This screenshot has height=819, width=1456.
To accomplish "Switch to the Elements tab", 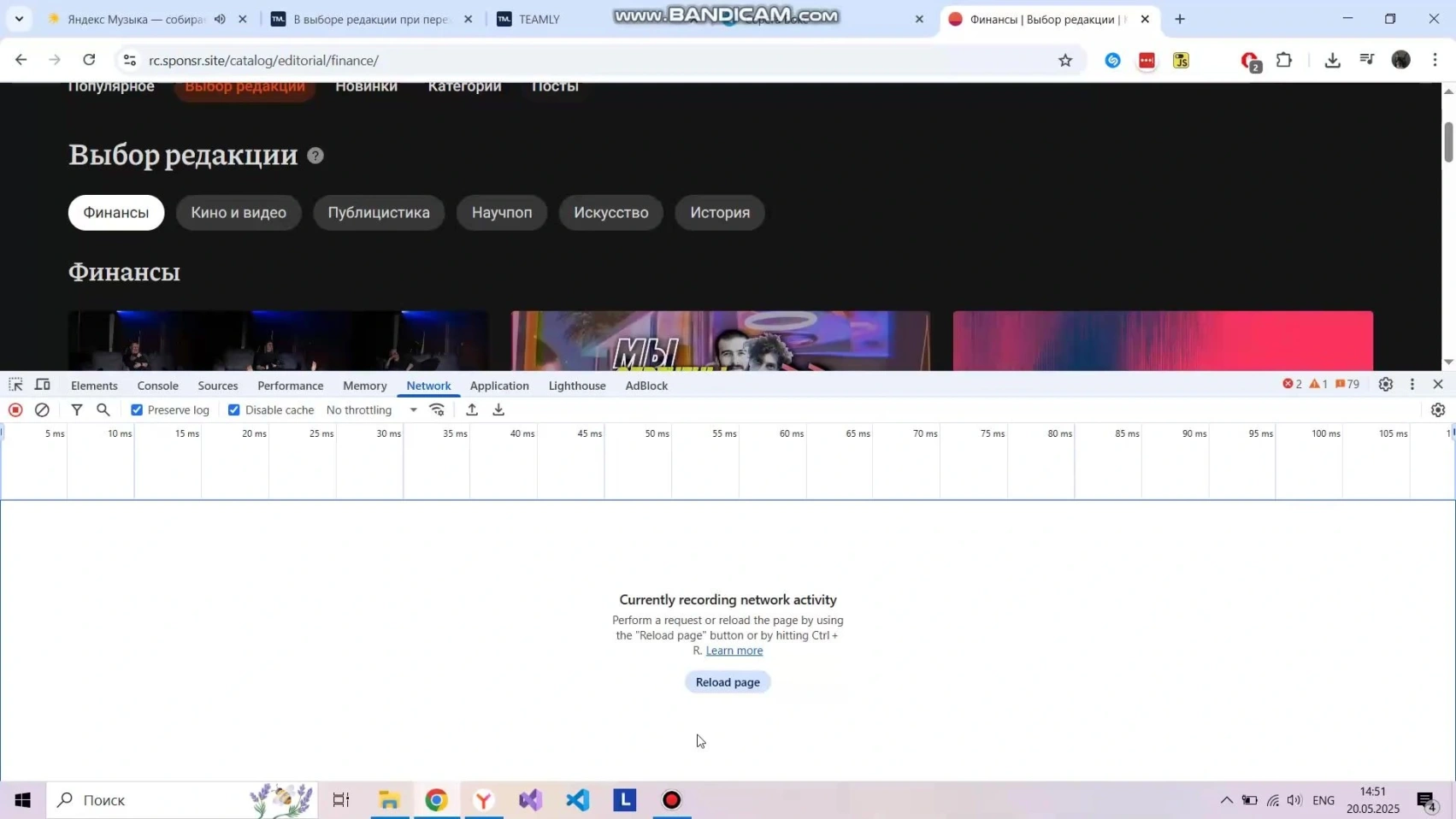I will (x=94, y=386).
